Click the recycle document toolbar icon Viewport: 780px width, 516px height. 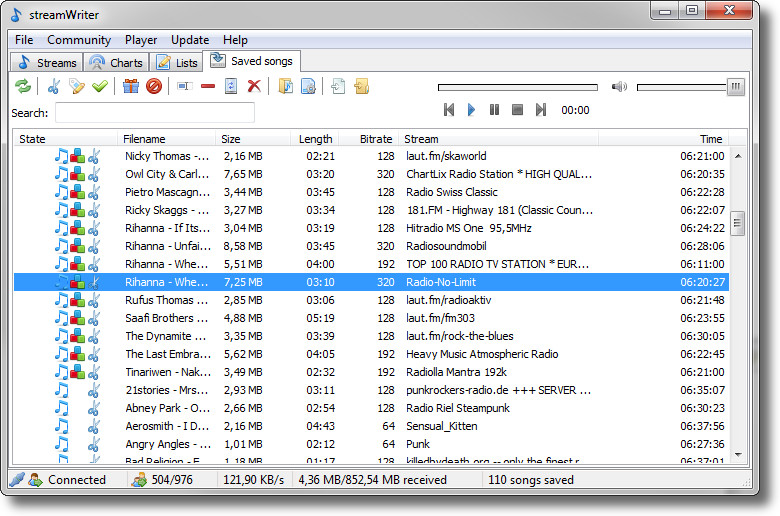[x=231, y=87]
